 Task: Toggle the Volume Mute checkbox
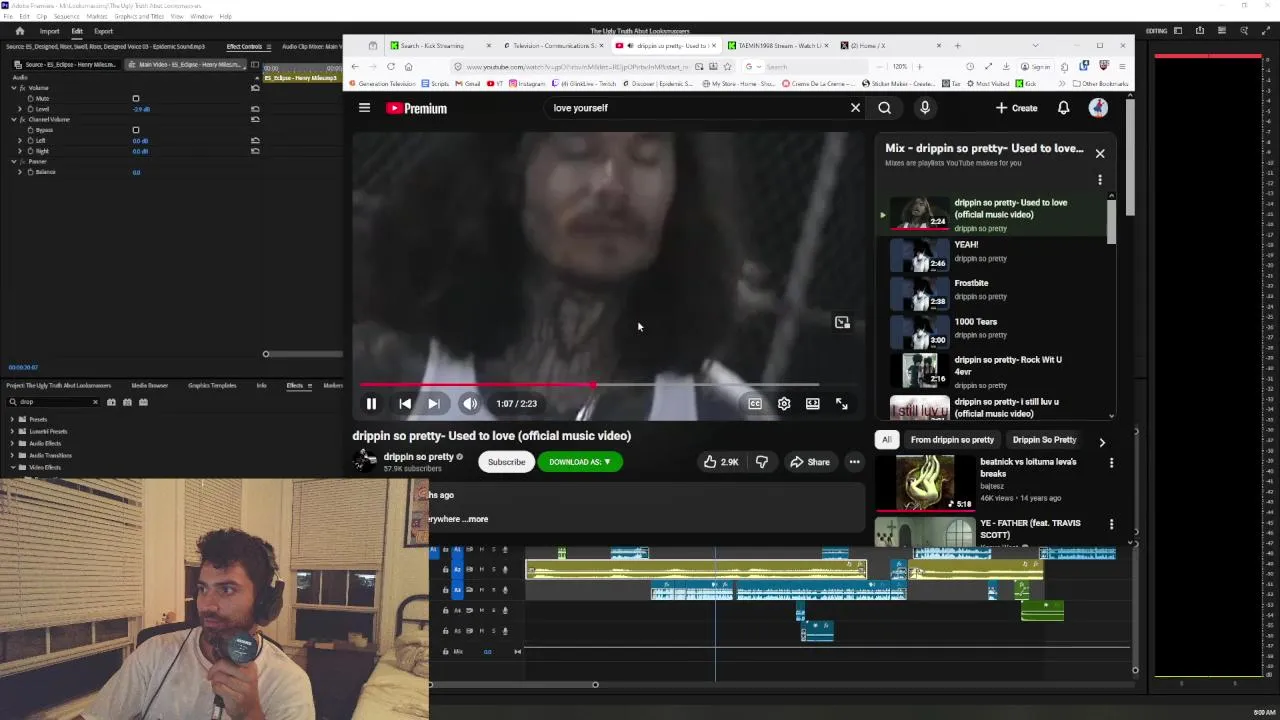tap(136, 99)
